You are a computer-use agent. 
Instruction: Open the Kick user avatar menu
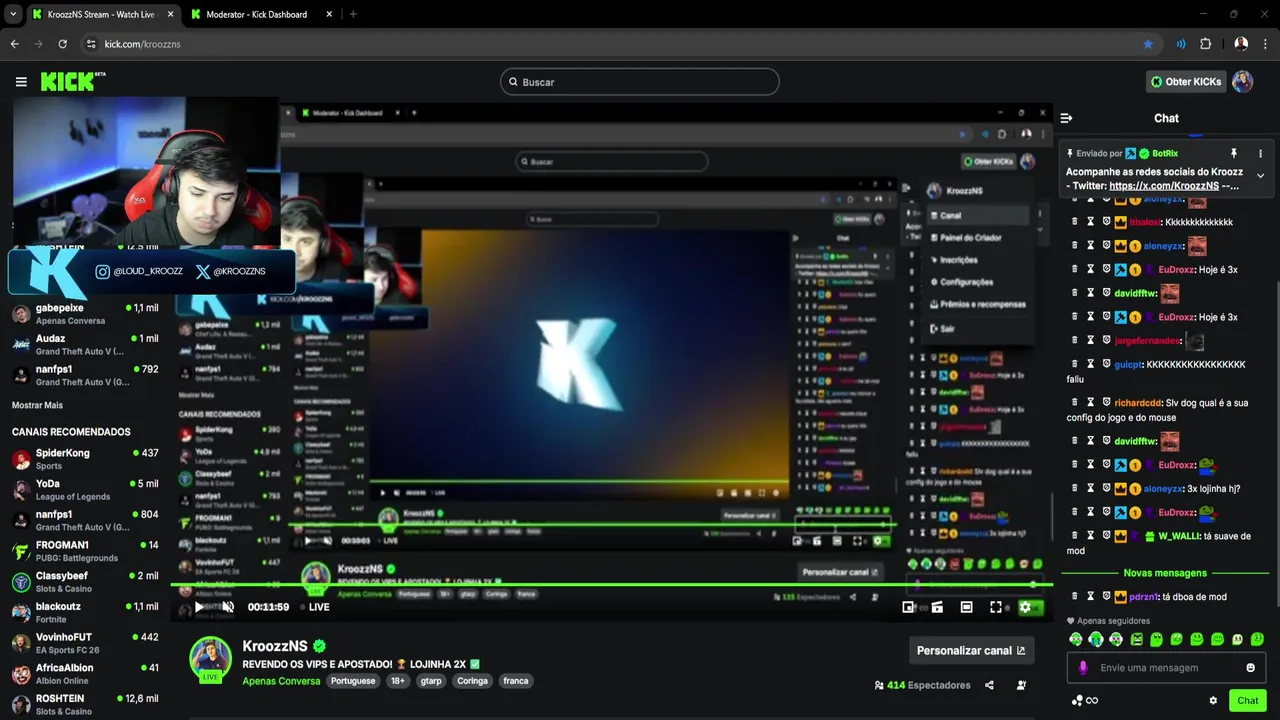(x=1243, y=82)
